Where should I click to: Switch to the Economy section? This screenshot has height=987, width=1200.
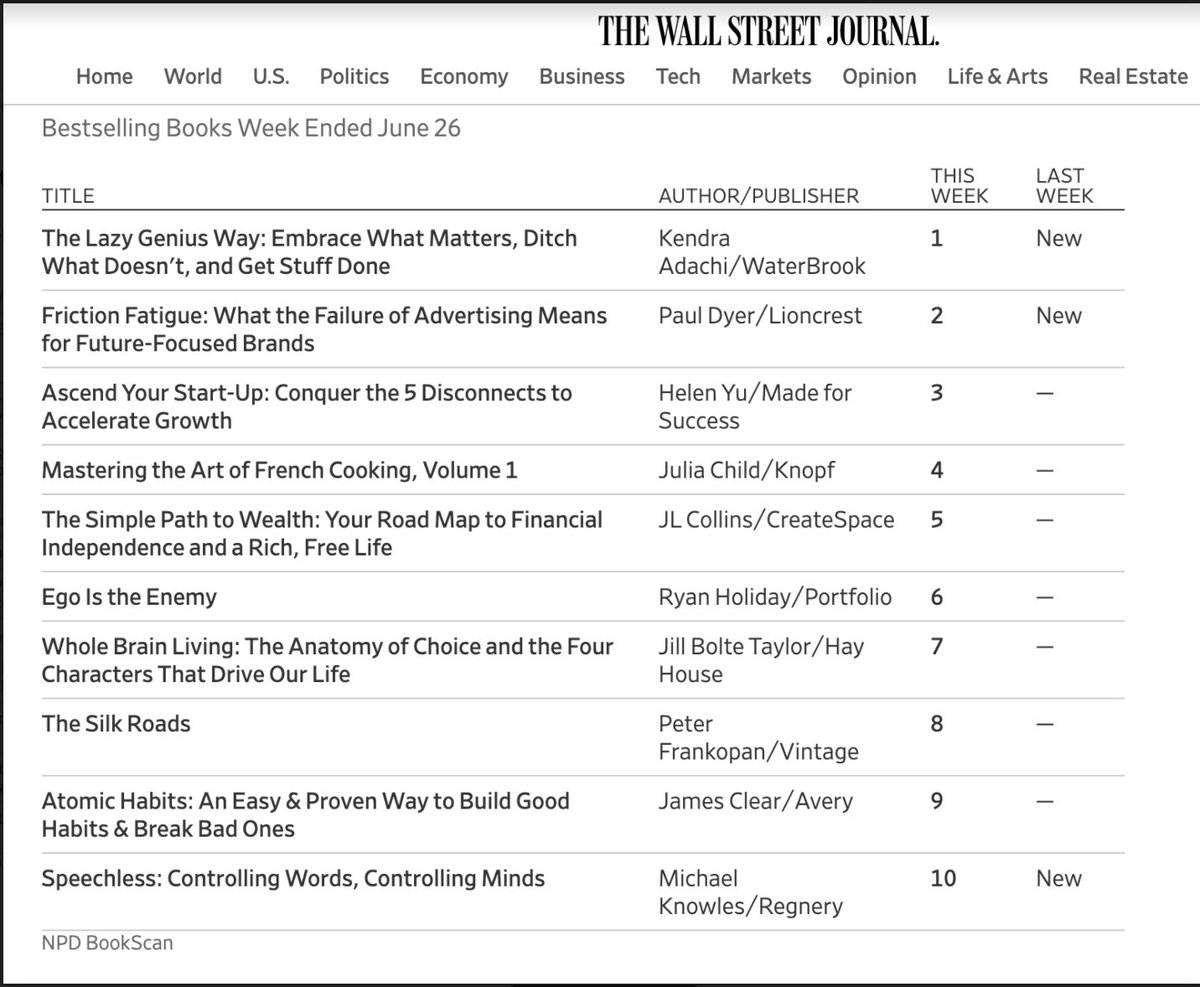pyautogui.click(x=464, y=77)
